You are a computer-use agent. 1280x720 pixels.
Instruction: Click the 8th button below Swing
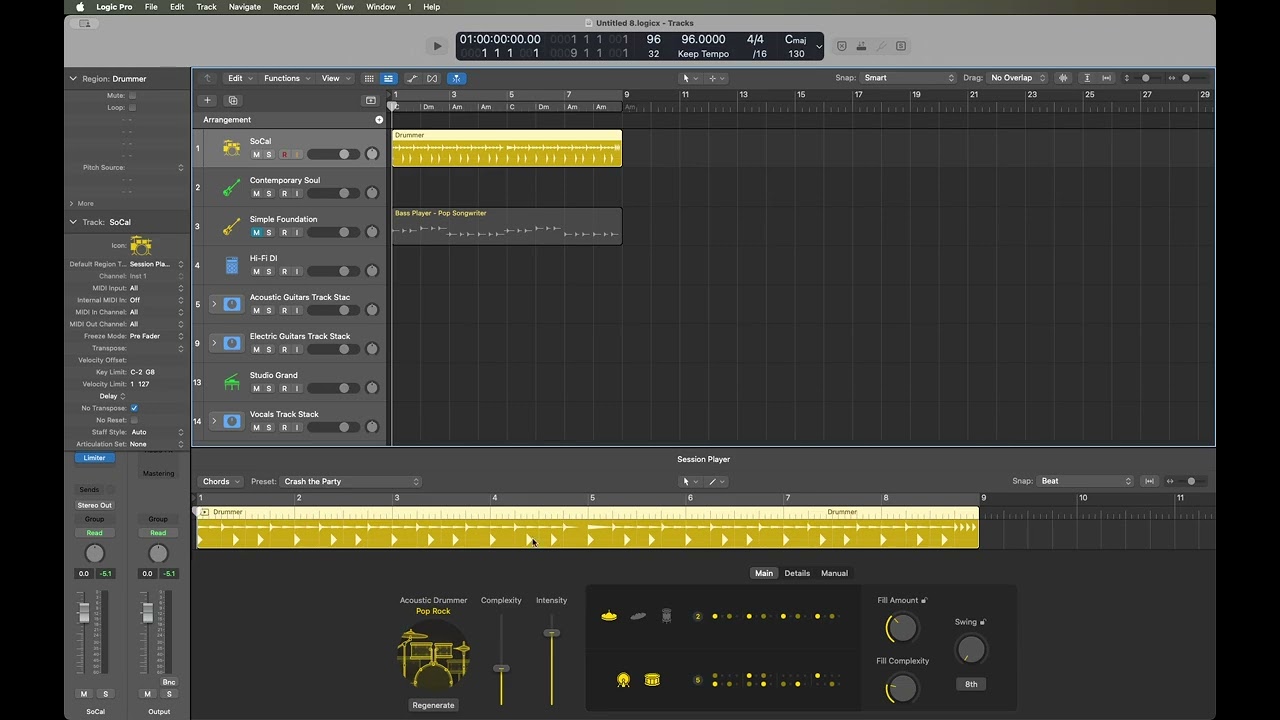(x=970, y=684)
